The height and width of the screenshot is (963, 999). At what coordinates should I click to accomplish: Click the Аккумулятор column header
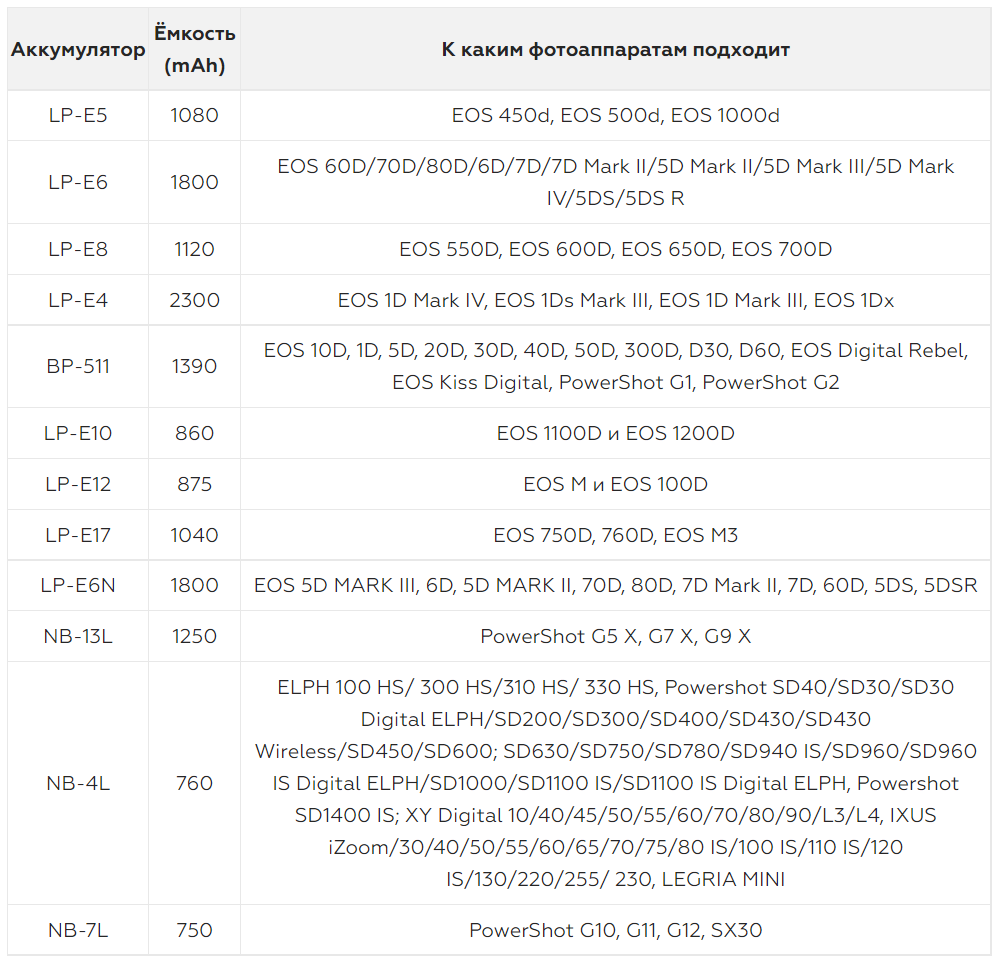pos(78,49)
